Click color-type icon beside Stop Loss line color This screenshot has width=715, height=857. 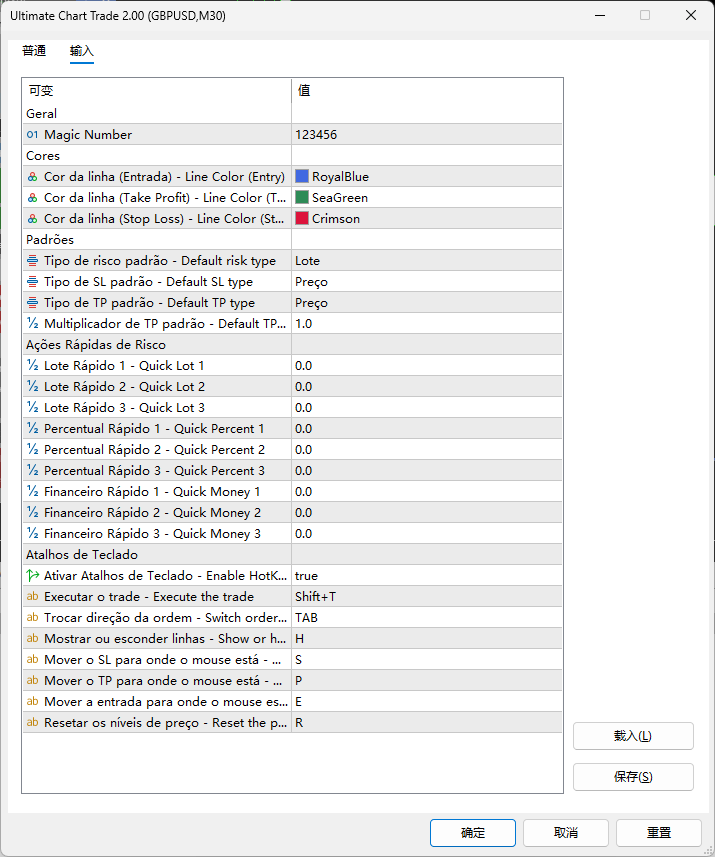pyautogui.click(x=32, y=219)
